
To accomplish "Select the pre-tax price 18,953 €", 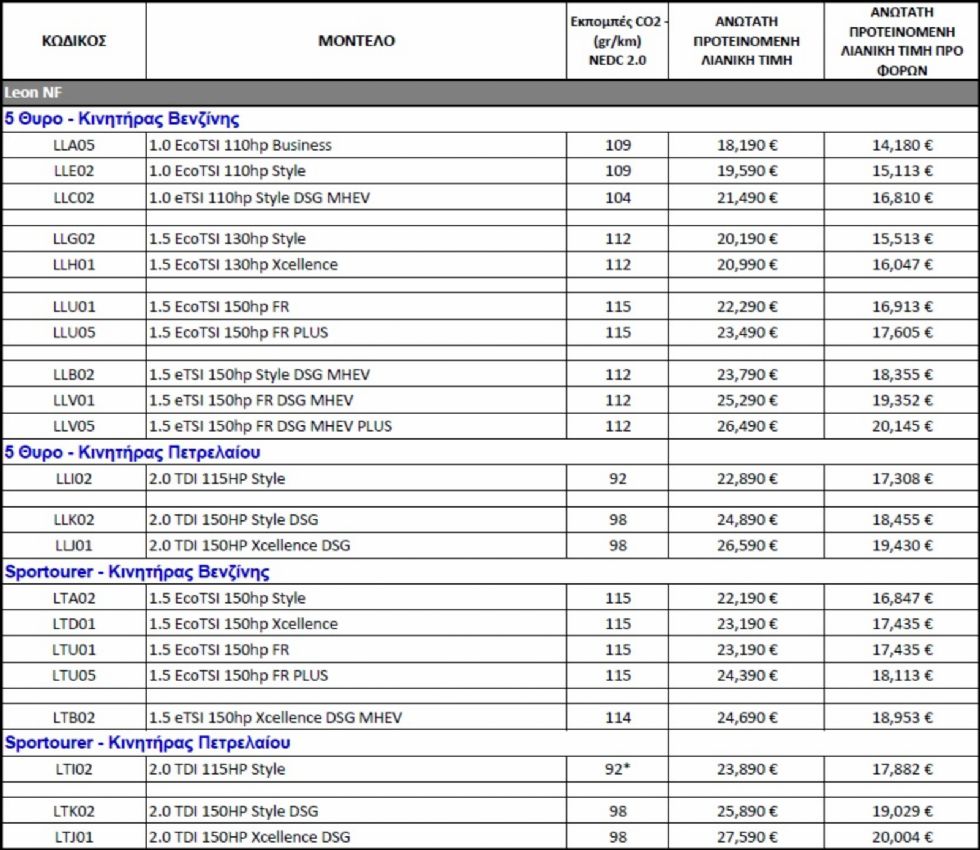I will [x=902, y=718].
